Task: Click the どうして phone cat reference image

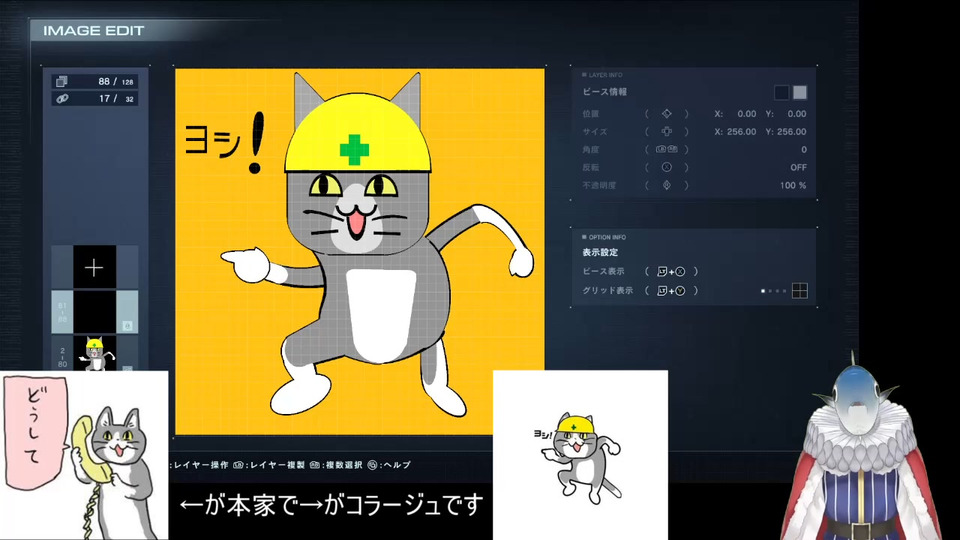Action: click(x=84, y=455)
